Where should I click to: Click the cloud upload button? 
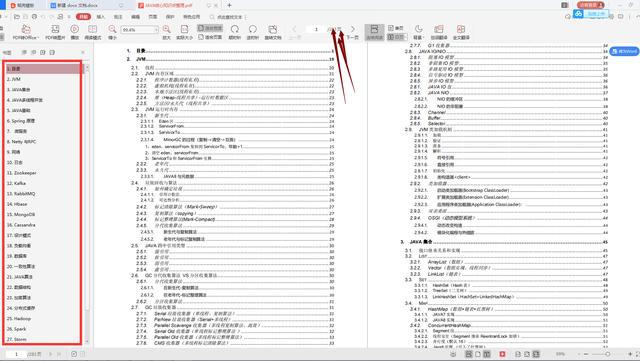(591, 14)
